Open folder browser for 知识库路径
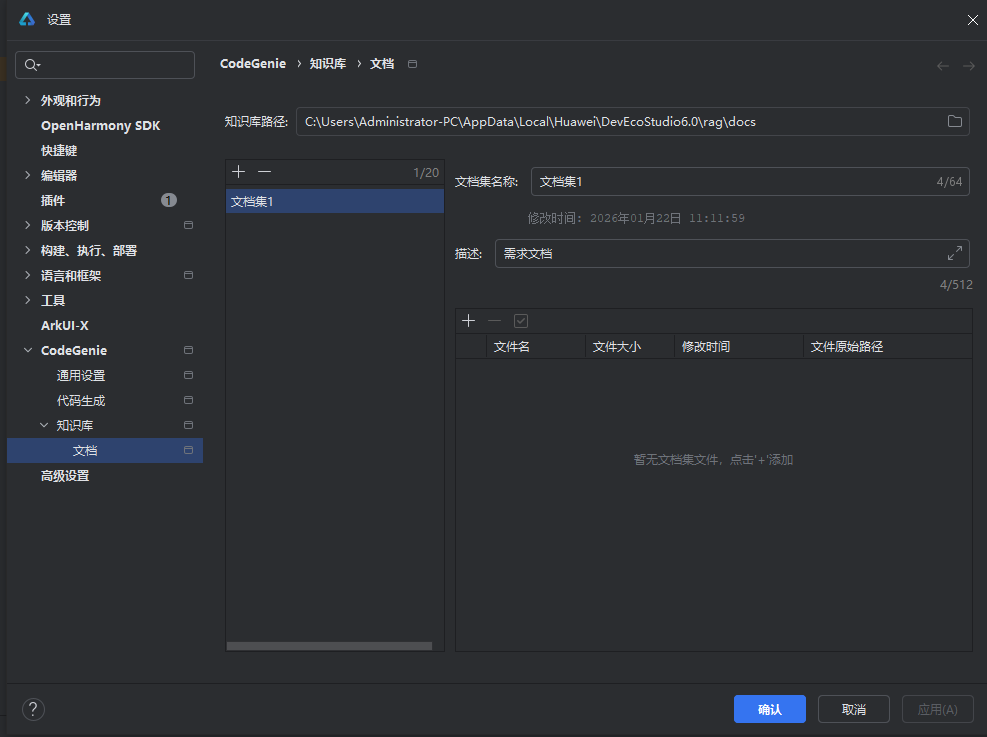 pyautogui.click(x=955, y=121)
